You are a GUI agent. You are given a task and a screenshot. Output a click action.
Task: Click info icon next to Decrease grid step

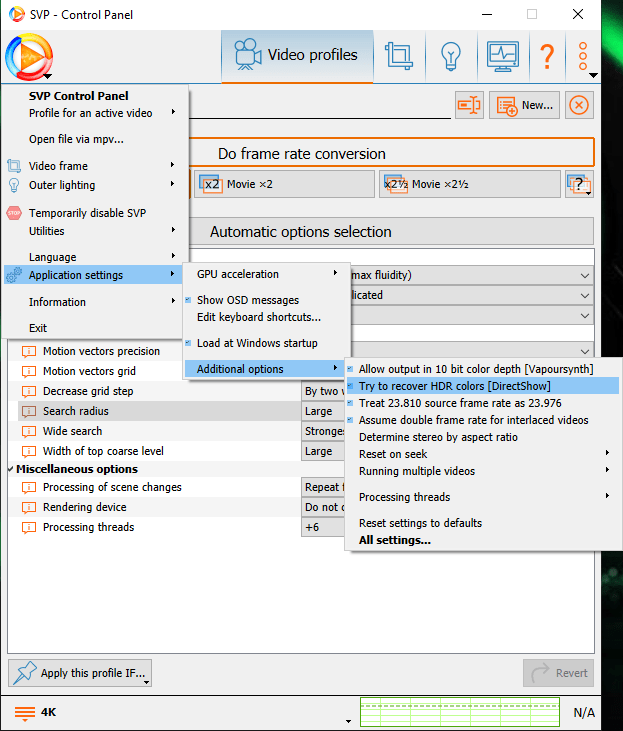coord(29,392)
